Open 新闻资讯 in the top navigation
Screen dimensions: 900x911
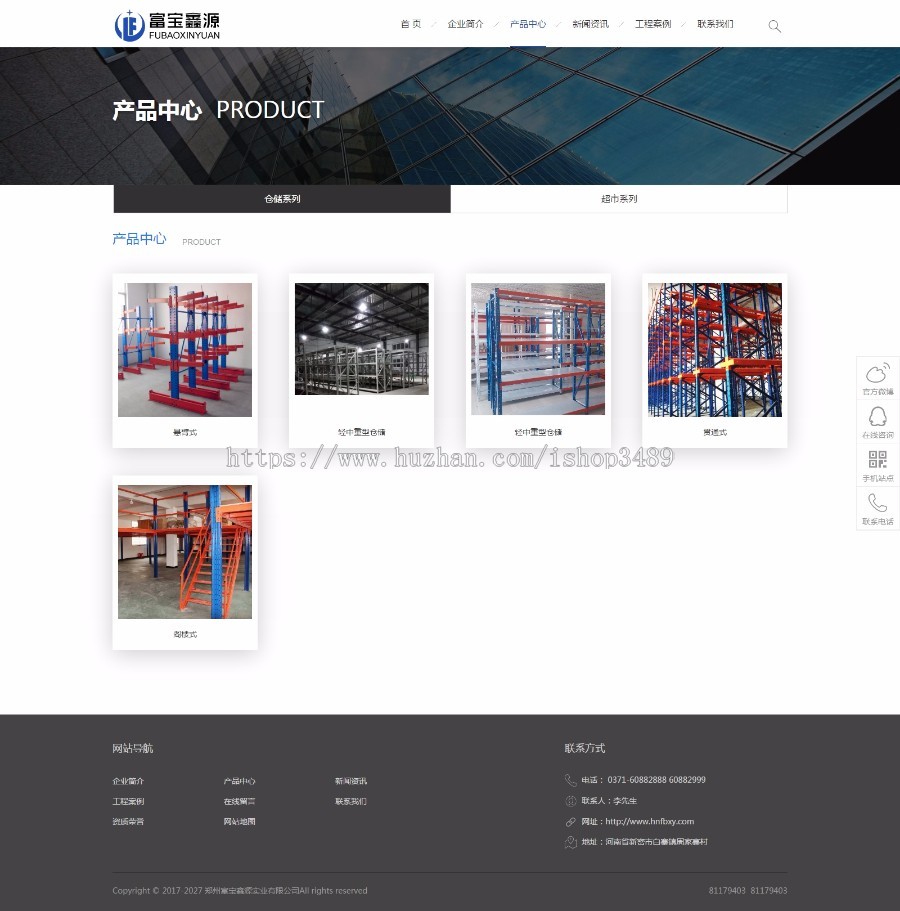coord(590,24)
